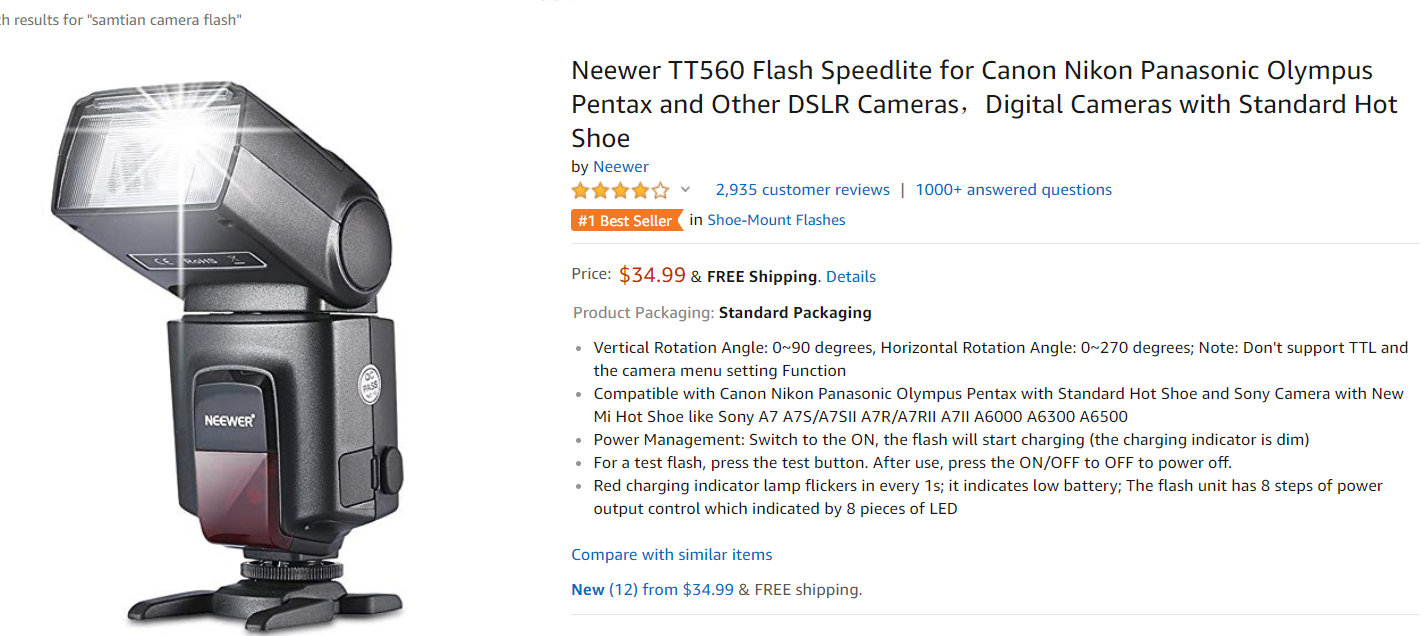Visit the Neewer brand page link

(621, 167)
